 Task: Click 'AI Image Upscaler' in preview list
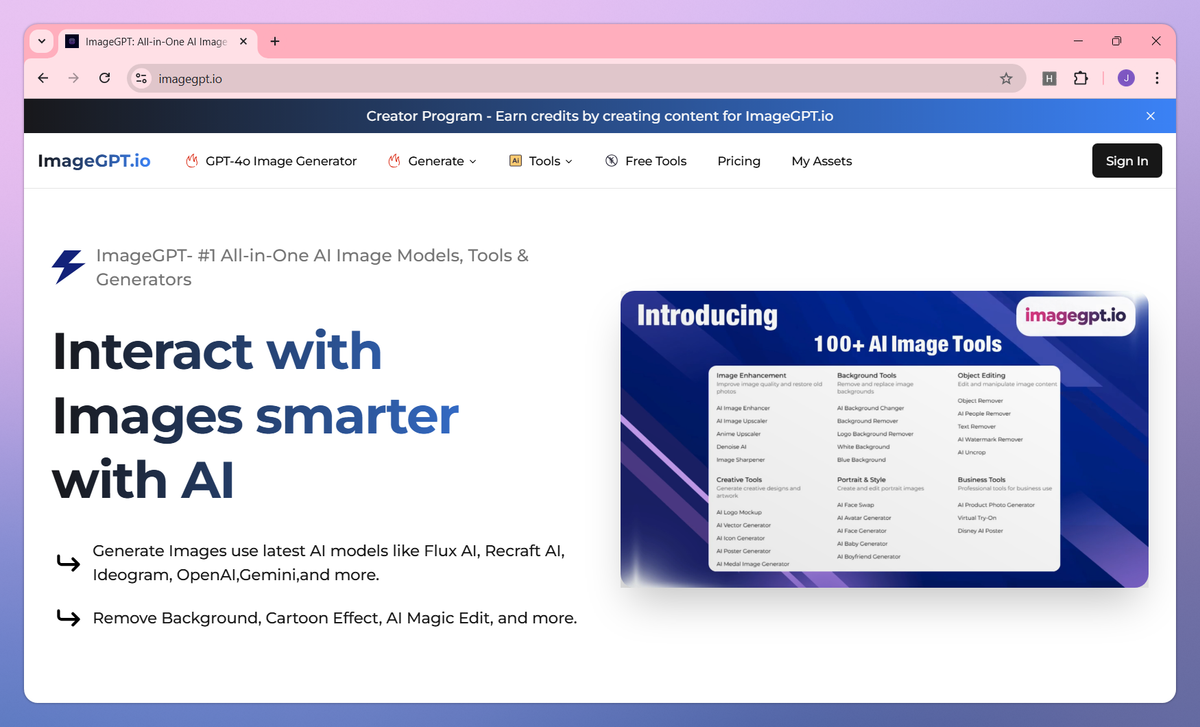pyautogui.click(x=741, y=421)
